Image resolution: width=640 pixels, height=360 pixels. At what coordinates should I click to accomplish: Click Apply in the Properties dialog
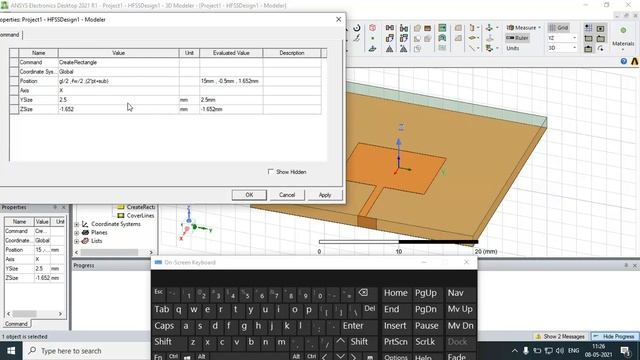pyautogui.click(x=325, y=195)
